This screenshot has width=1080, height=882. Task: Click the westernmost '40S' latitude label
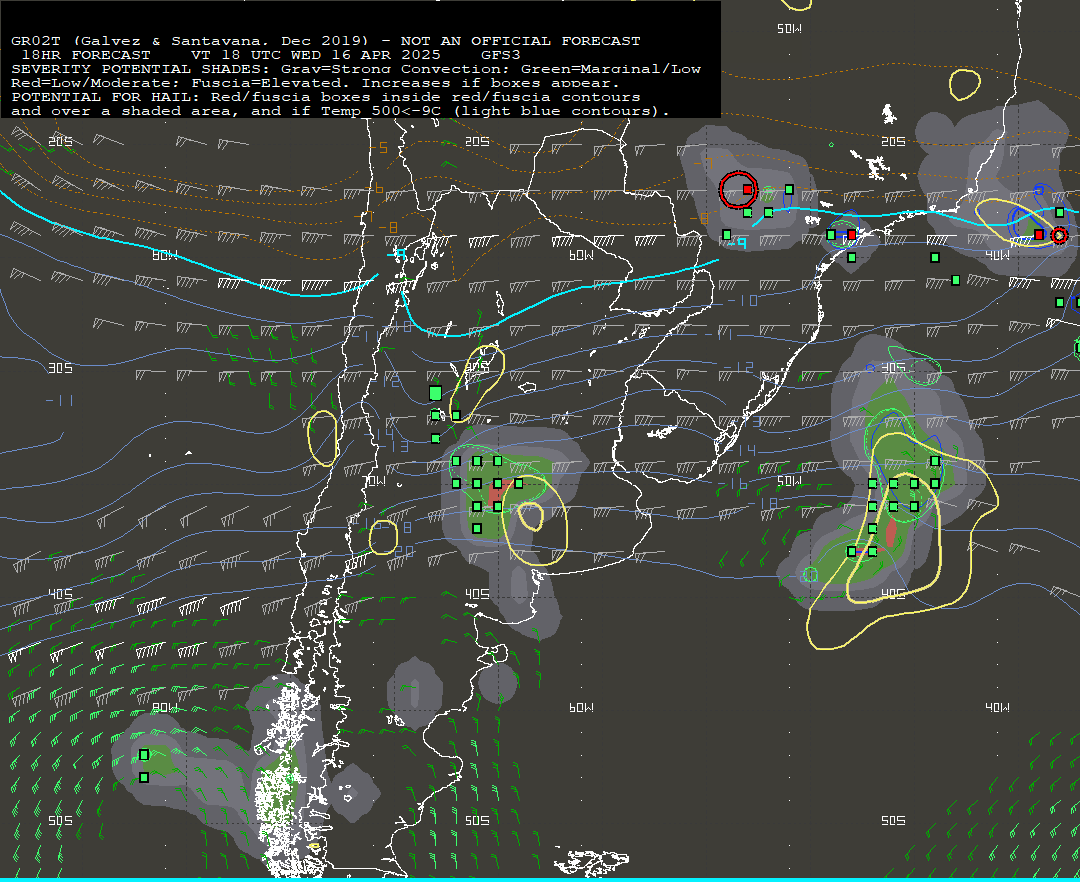point(61,594)
